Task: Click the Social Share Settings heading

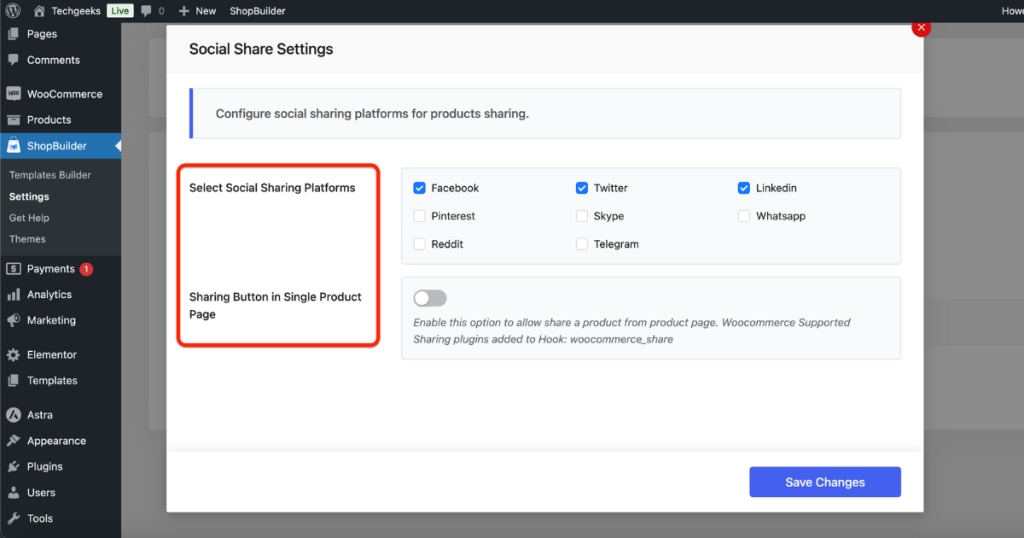Action: coord(261,49)
